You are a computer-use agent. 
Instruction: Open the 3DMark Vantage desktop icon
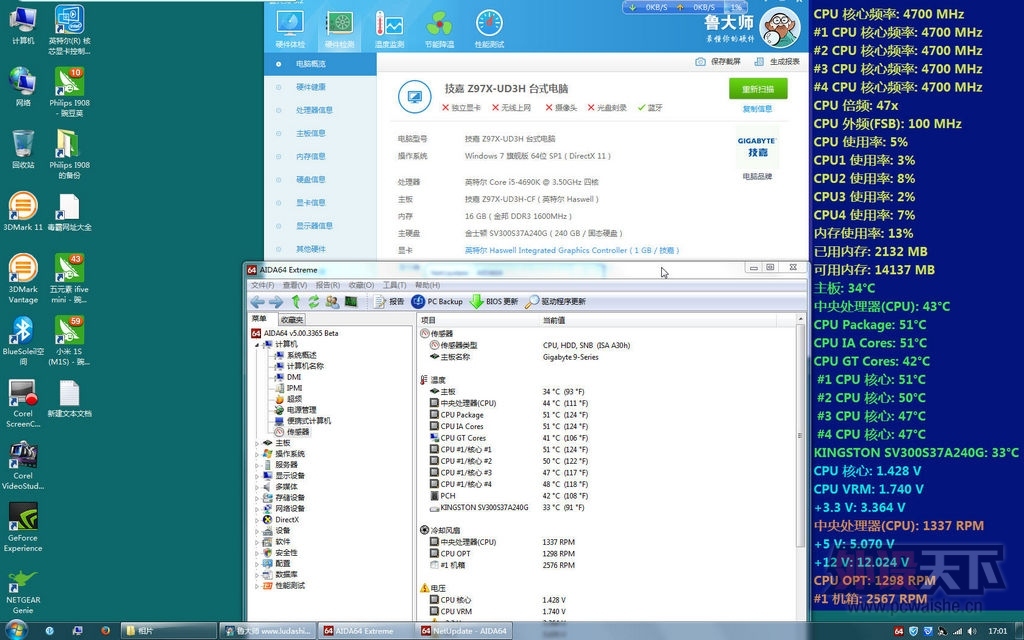(23, 278)
